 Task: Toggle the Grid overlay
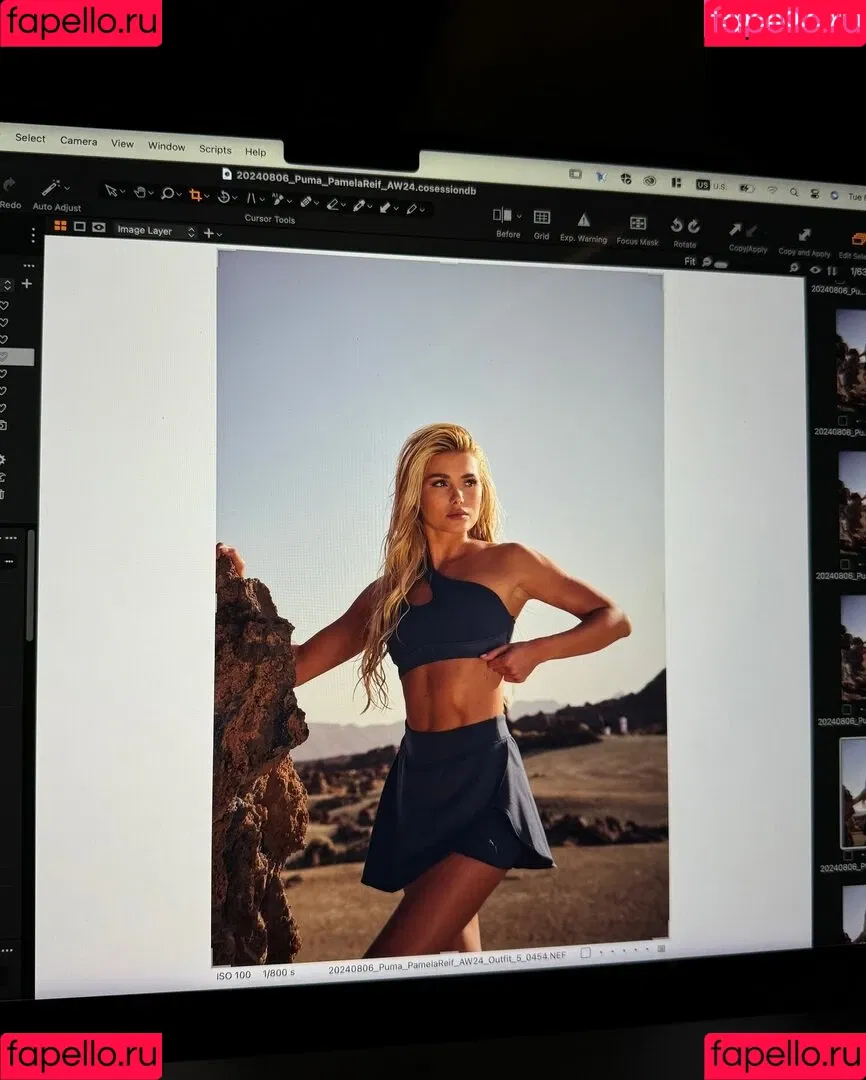(x=541, y=217)
